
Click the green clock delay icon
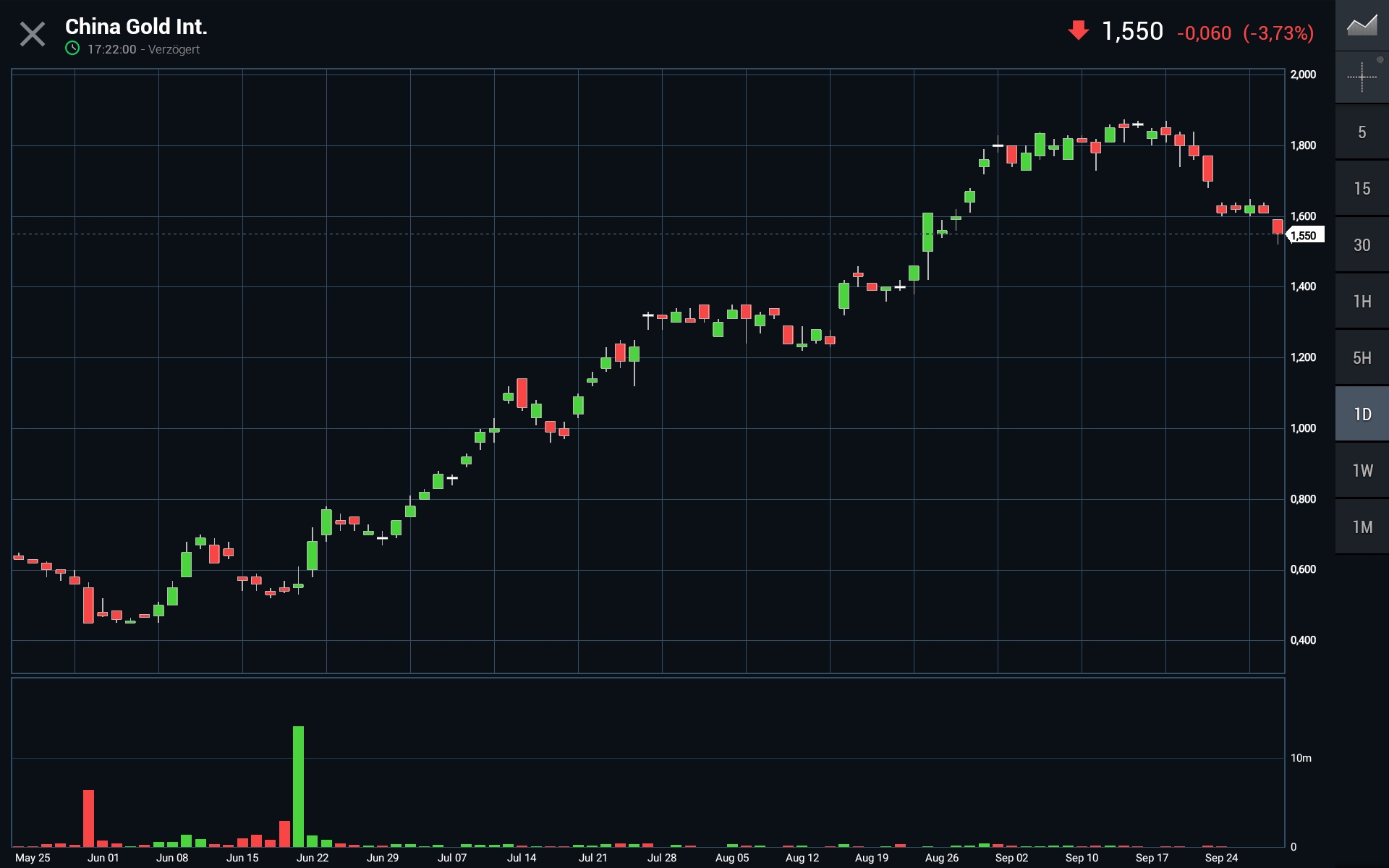pyautogui.click(x=72, y=48)
